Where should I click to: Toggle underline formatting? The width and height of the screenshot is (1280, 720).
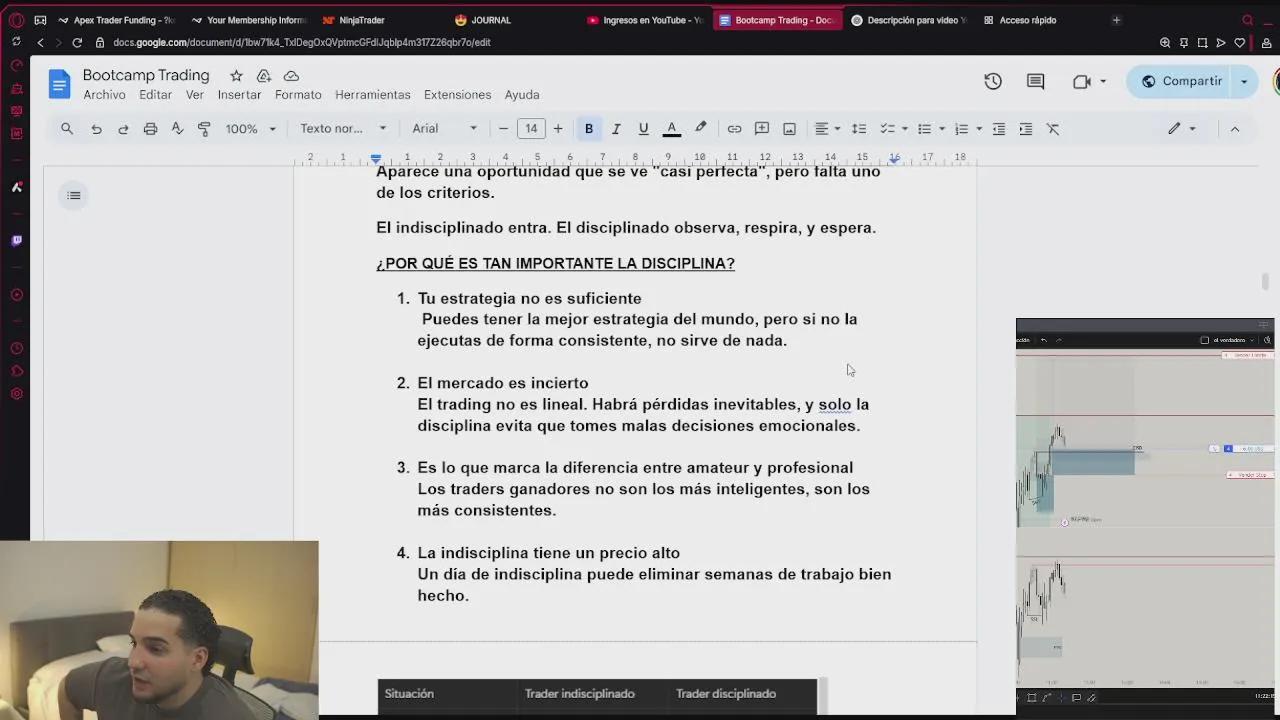coord(643,128)
